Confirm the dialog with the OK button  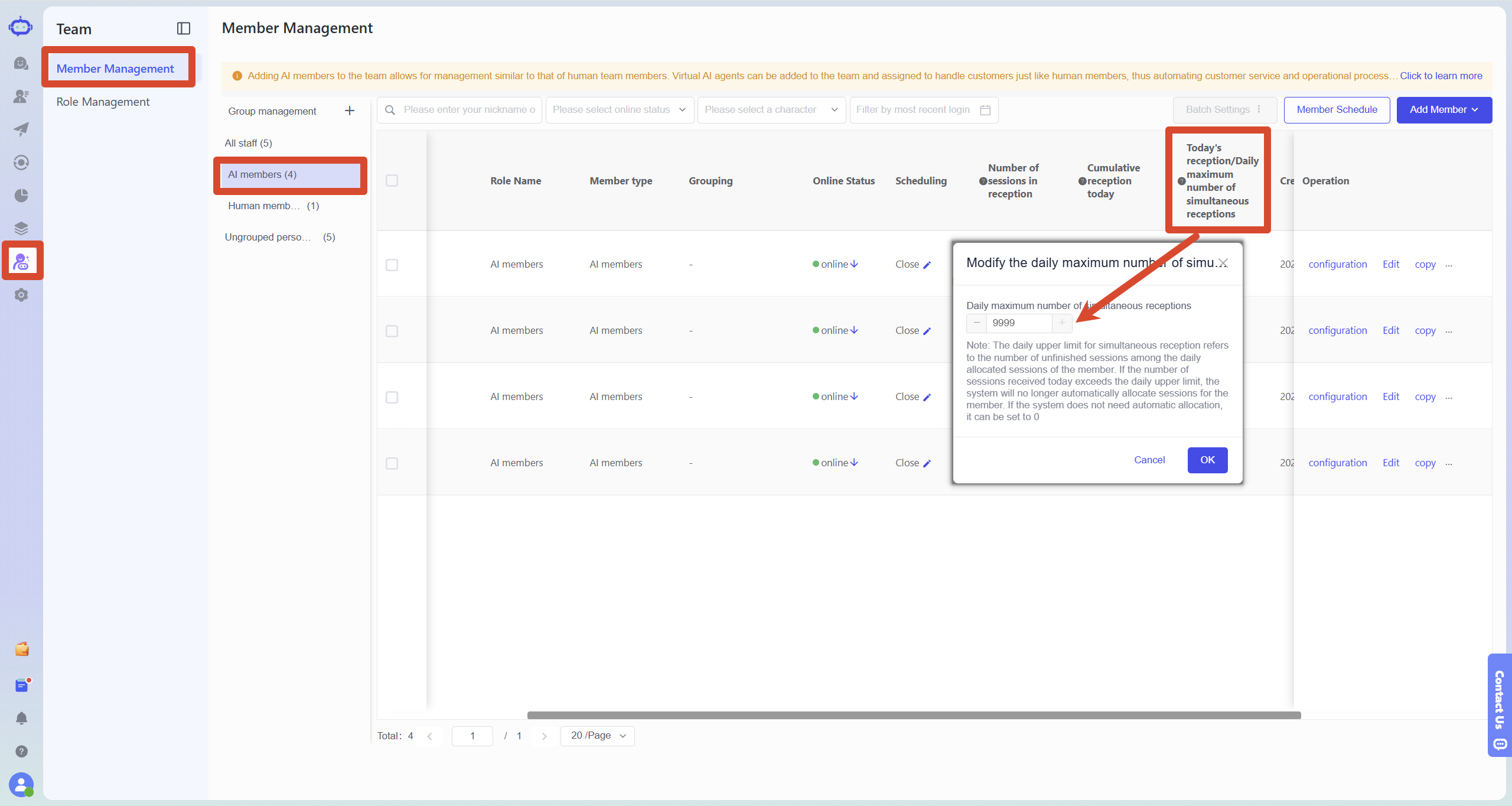(1207, 460)
